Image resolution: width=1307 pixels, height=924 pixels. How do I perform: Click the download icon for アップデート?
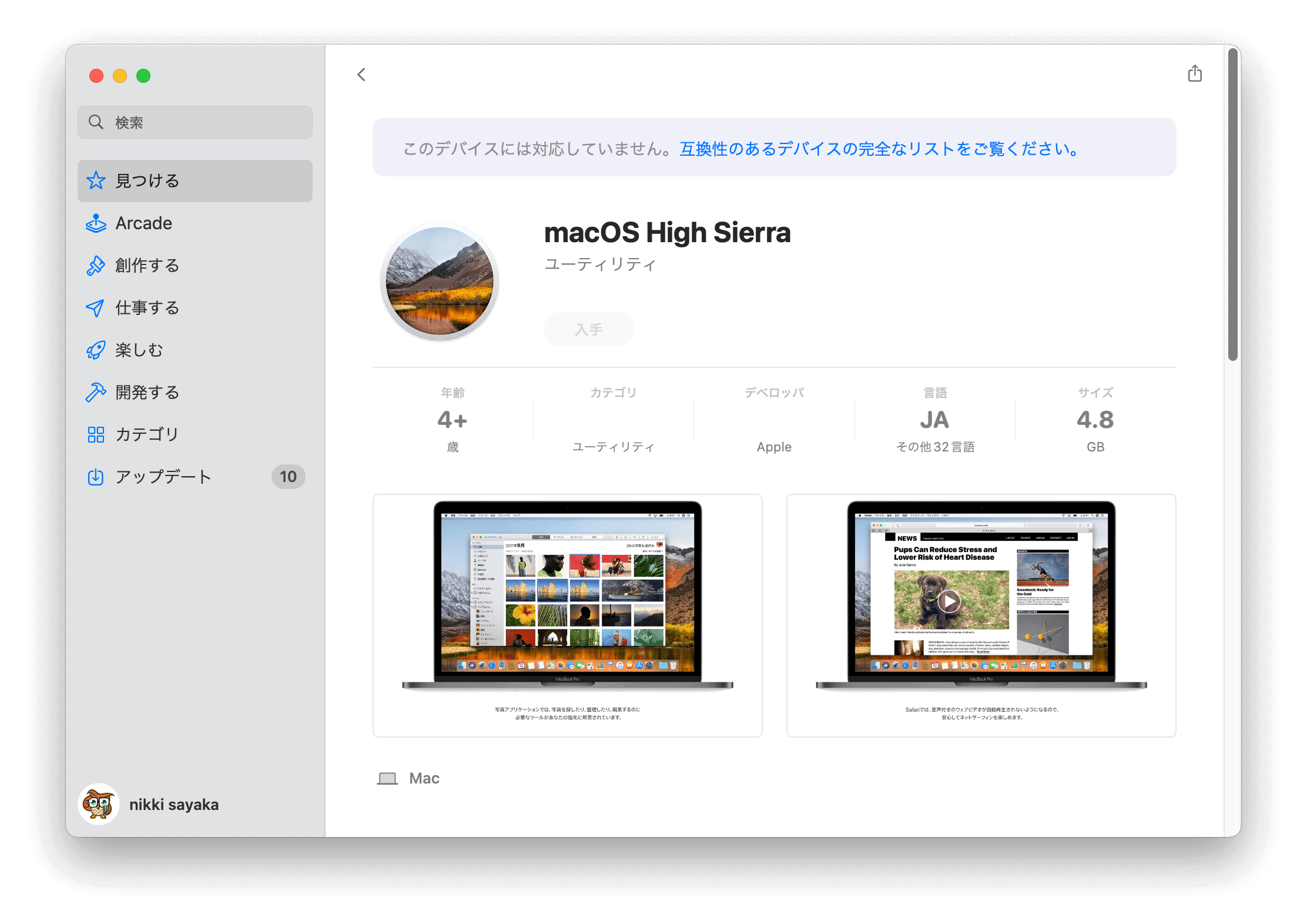96,477
